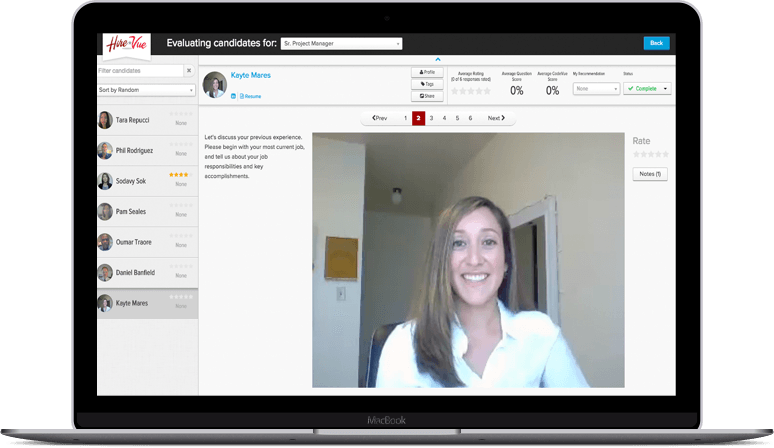Click in the Filter candidates field
Screen dimensions: 774x448
139,71
